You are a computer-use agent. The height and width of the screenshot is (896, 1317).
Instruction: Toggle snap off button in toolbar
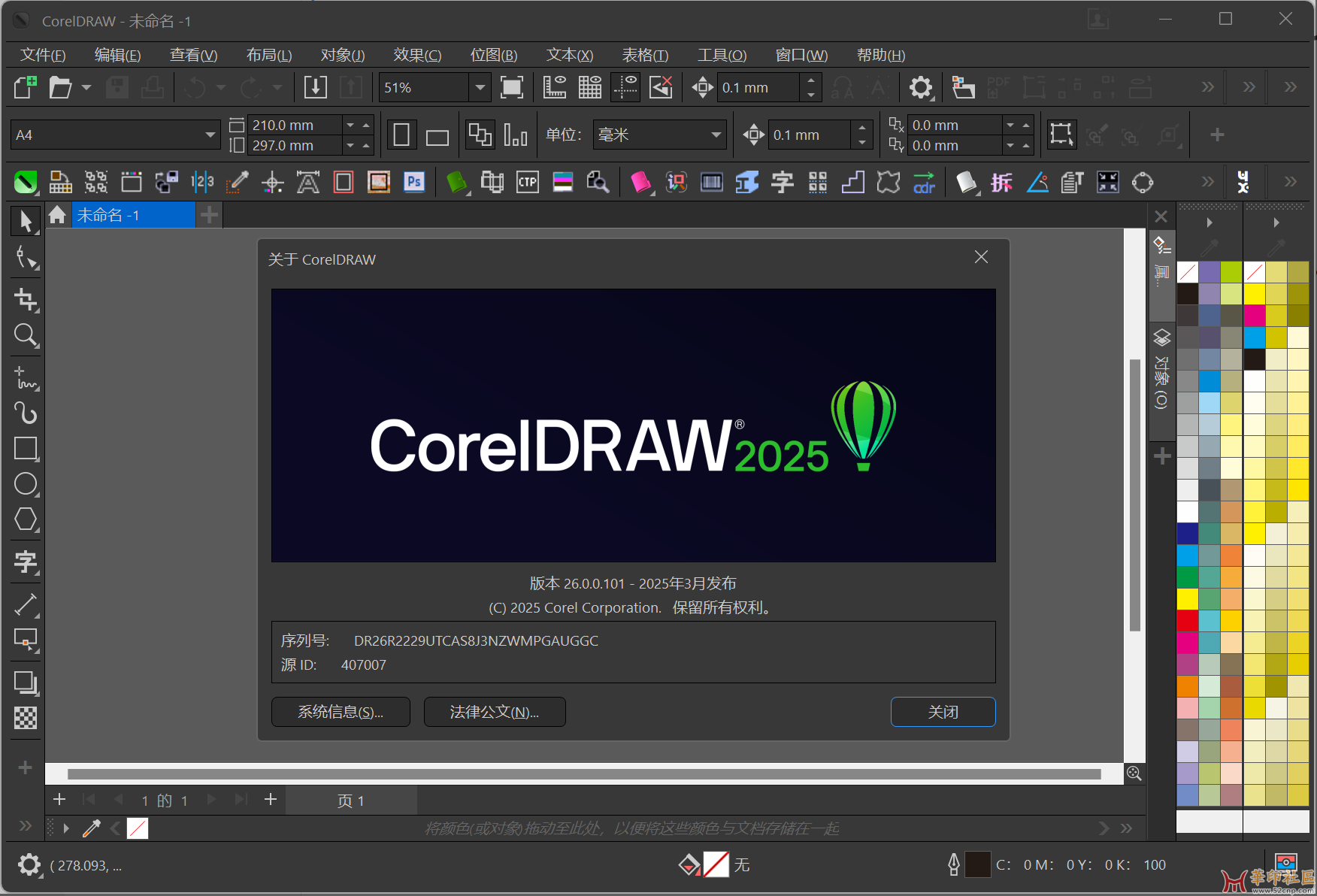(x=661, y=87)
